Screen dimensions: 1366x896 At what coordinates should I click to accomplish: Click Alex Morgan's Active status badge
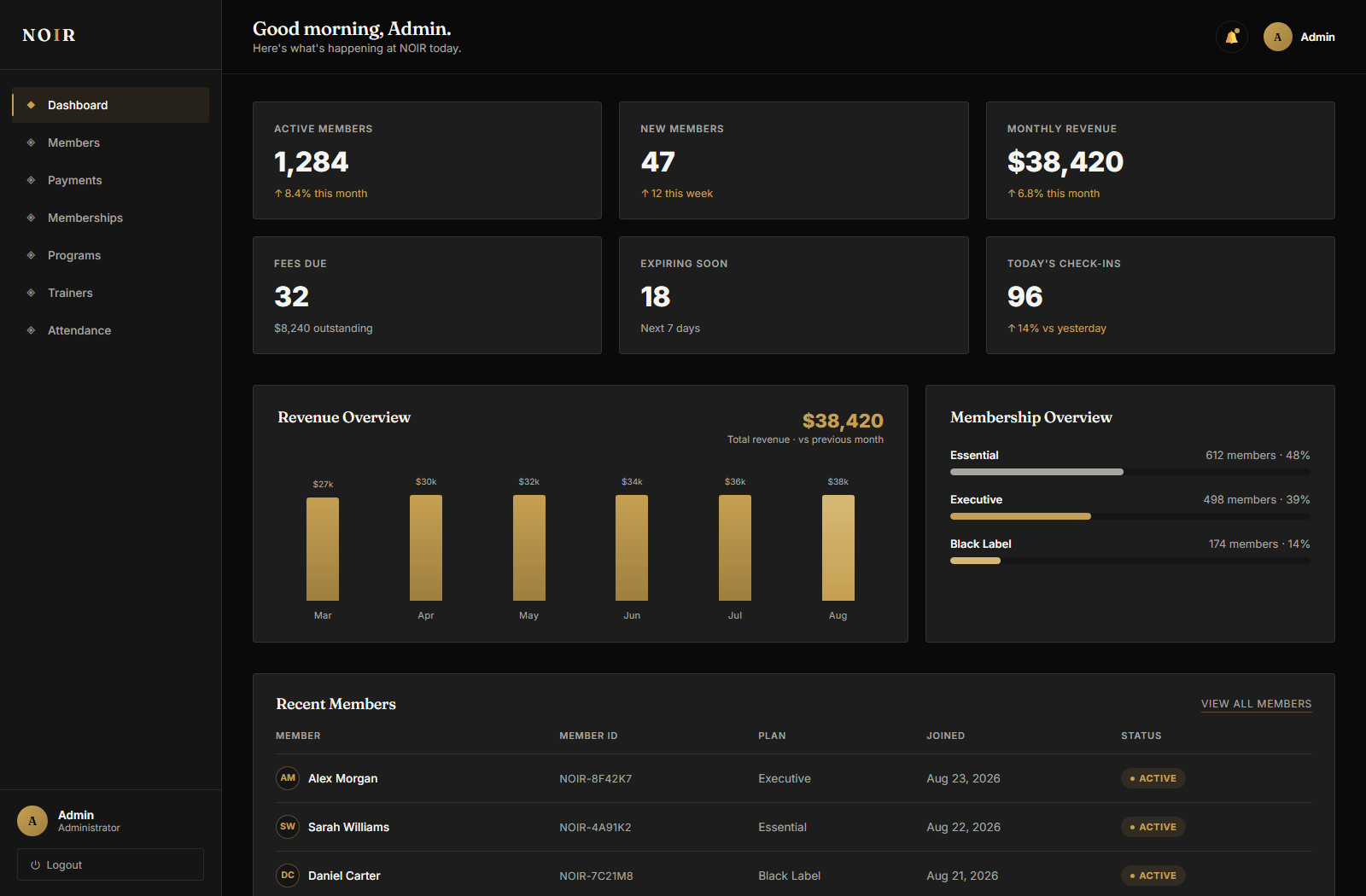[x=1153, y=778]
